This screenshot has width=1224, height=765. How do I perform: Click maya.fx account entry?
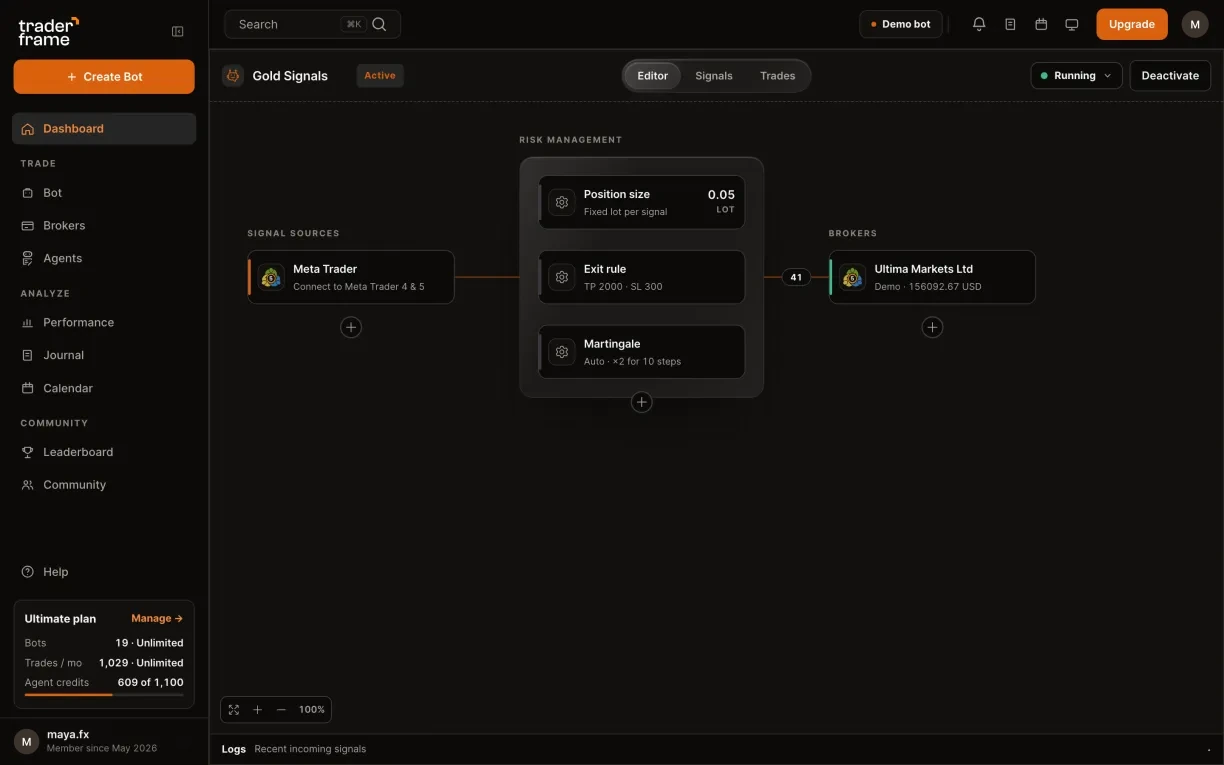(104, 741)
